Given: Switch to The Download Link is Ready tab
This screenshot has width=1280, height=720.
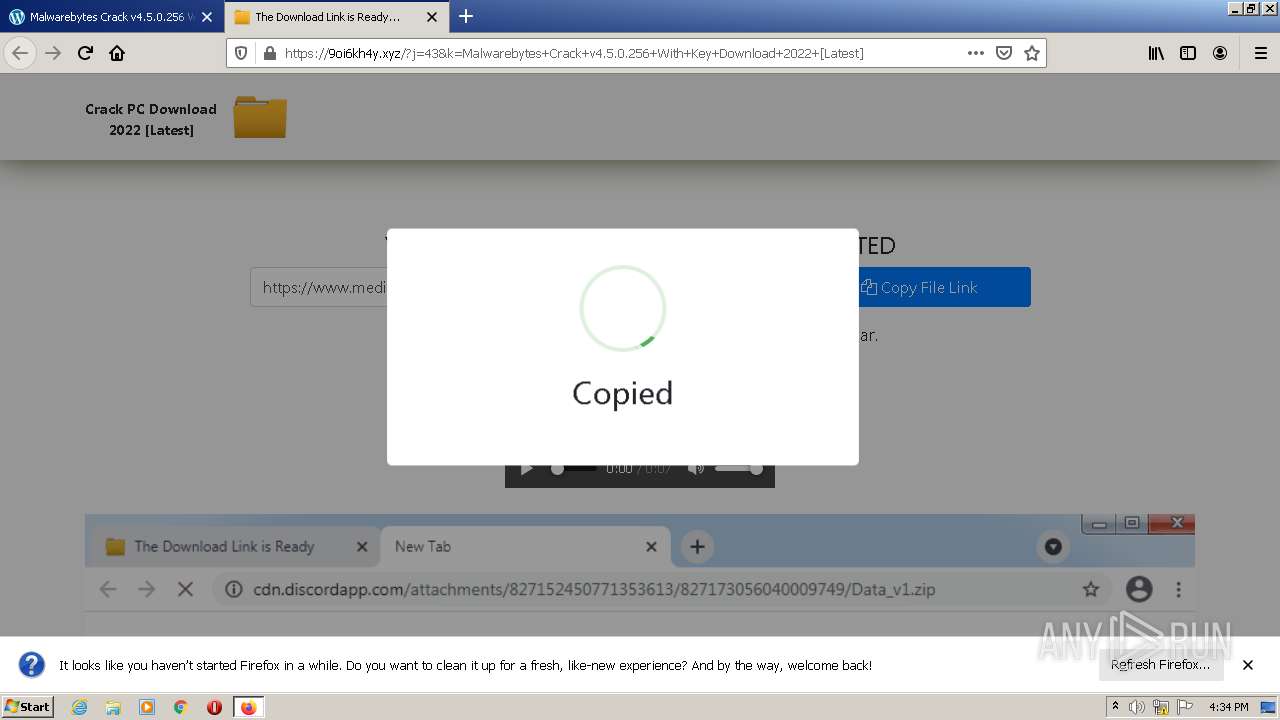Looking at the screenshot, I should pyautogui.click(x=336, y=17).
